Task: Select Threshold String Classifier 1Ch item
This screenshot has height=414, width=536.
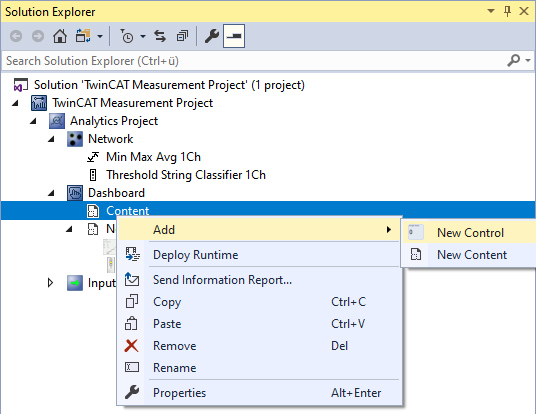Action: pos(186,175)
